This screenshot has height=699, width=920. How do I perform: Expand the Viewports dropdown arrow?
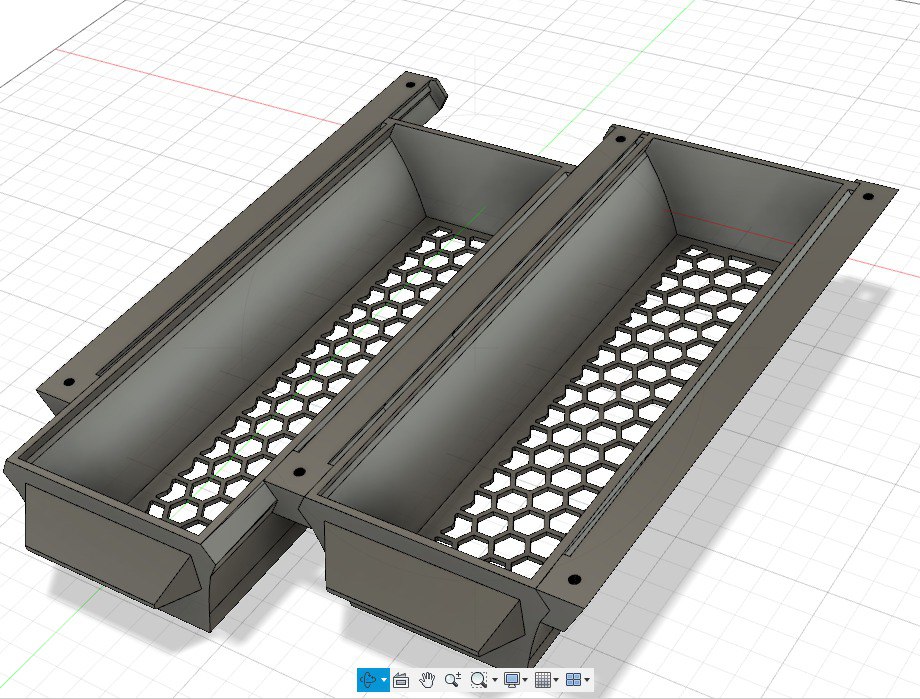587,680
